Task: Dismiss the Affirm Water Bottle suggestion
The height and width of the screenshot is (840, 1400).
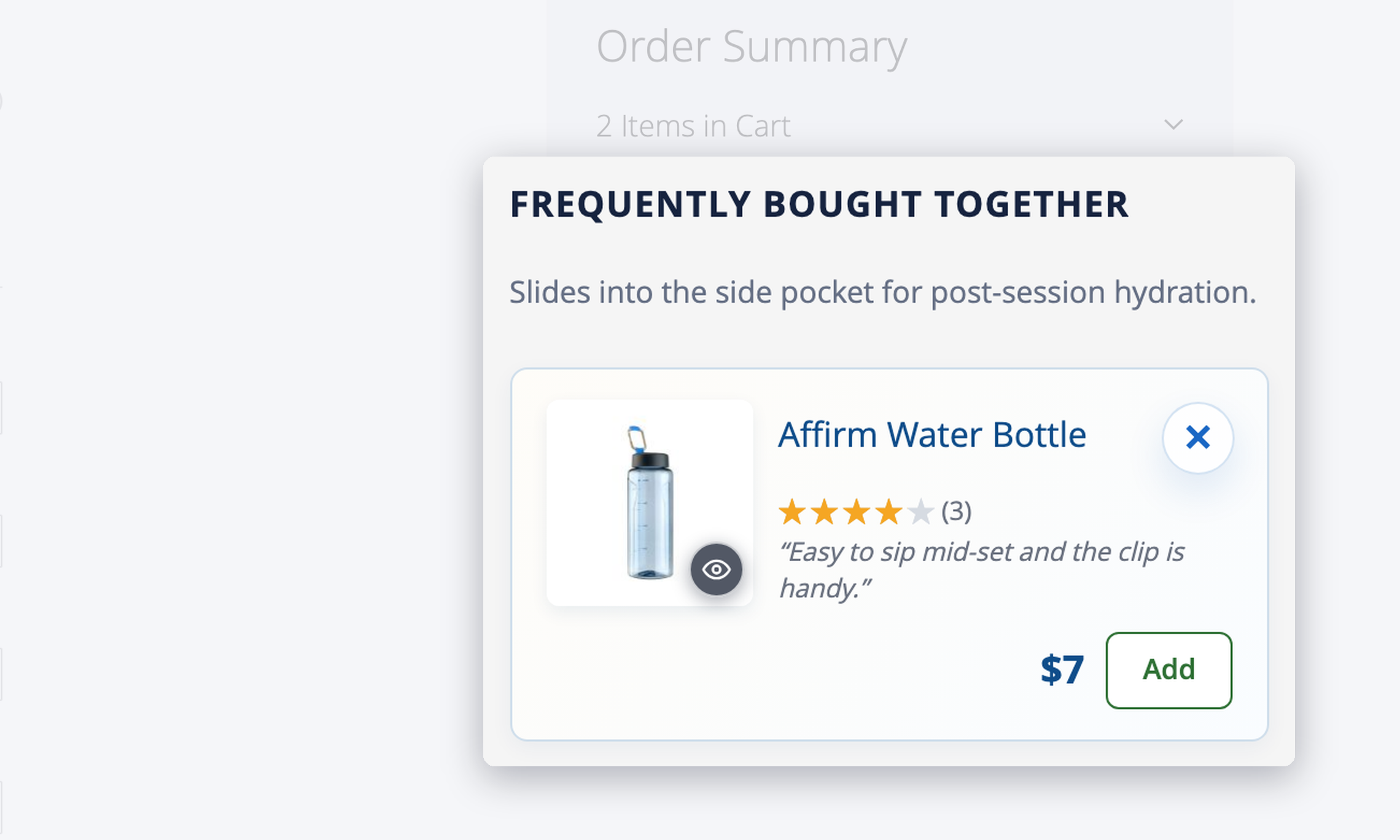Action: [1197, 438]
